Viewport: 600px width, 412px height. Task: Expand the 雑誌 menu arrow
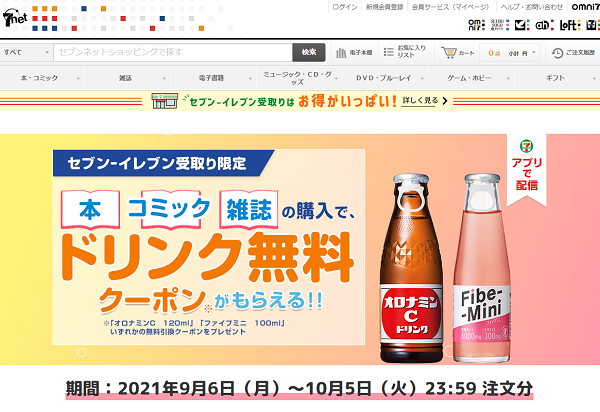pyautogui.click(x=164, y=78)
